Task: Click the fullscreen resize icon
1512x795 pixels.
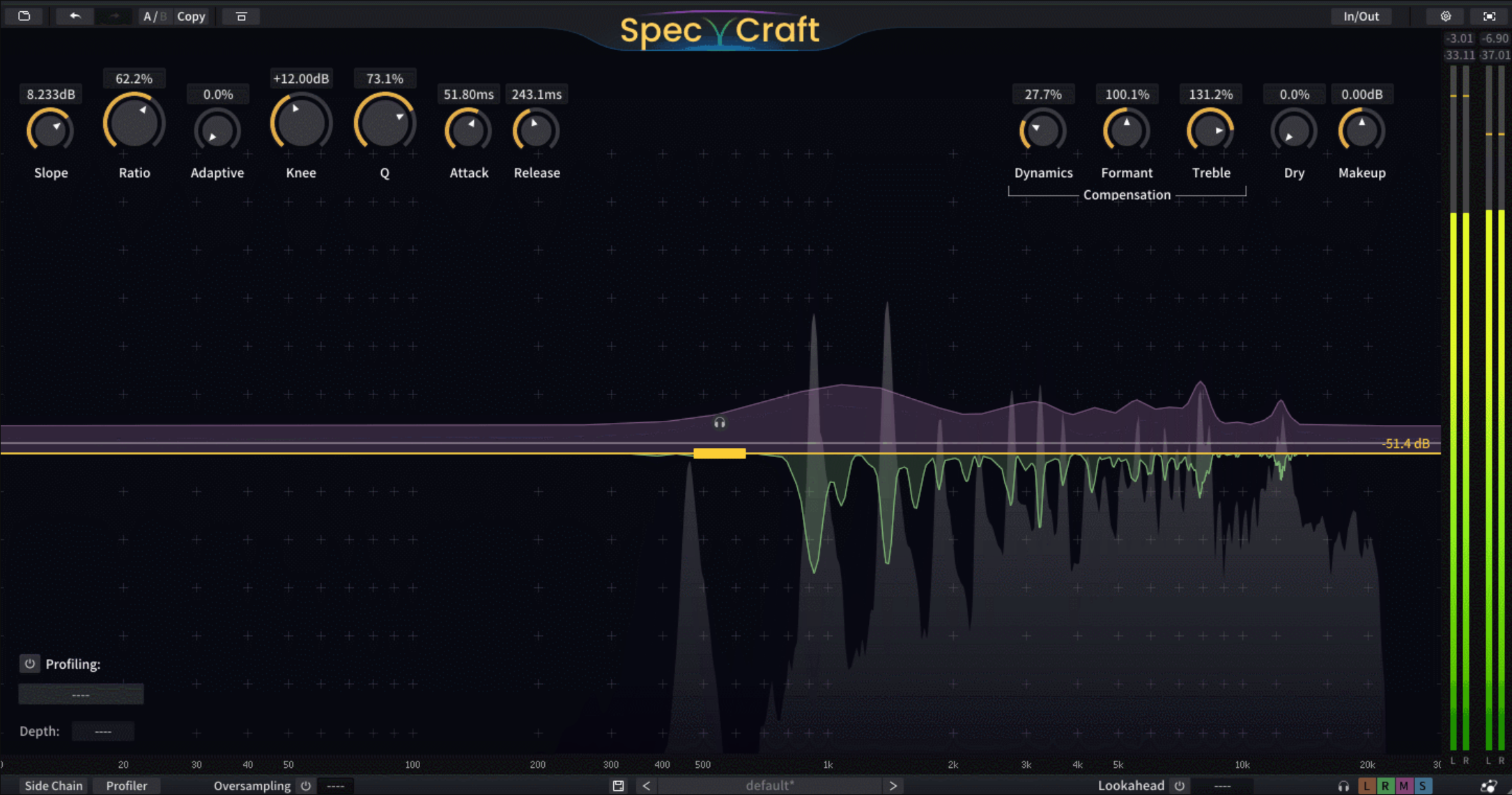Action: coord(1489,16)
